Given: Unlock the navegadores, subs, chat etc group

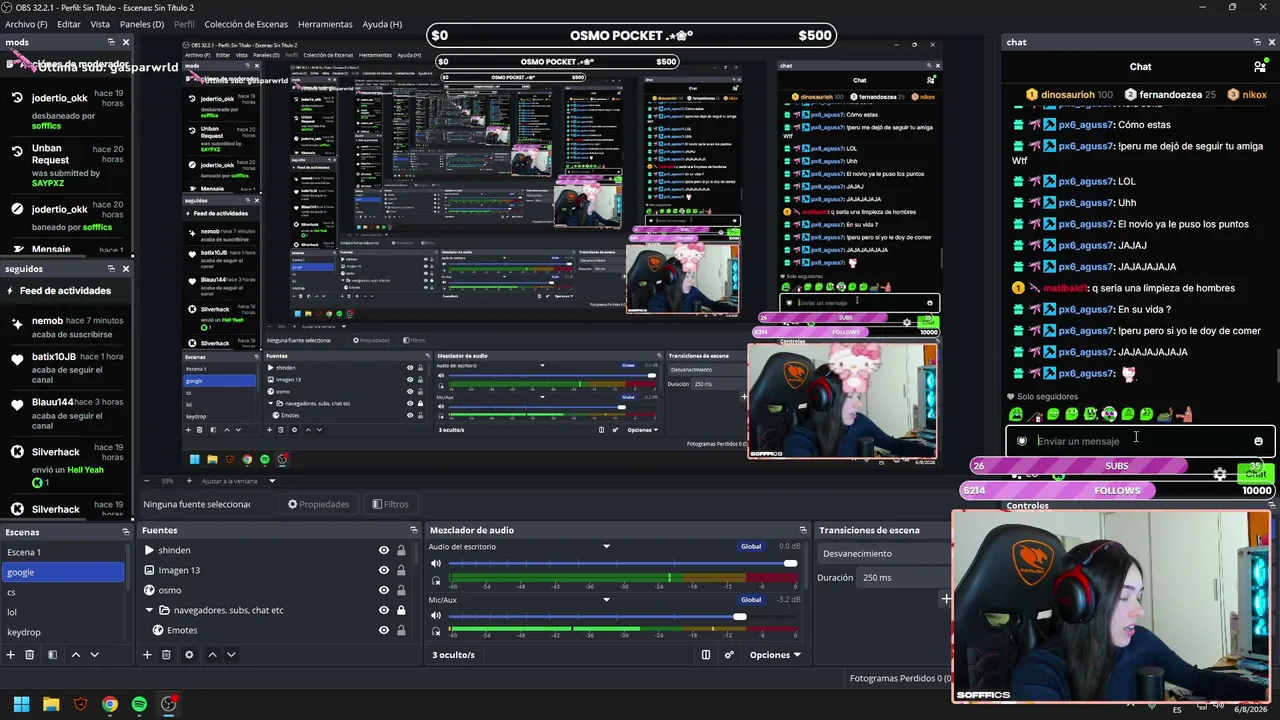Looking at the screenshot, I should click(401, 610).
